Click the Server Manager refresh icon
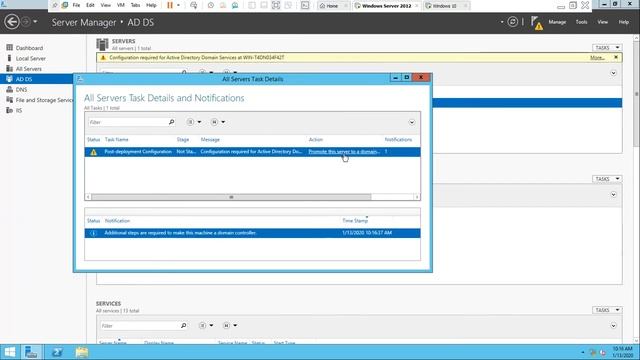The width and height of the screenshot is (640, 360). point(513,22)
